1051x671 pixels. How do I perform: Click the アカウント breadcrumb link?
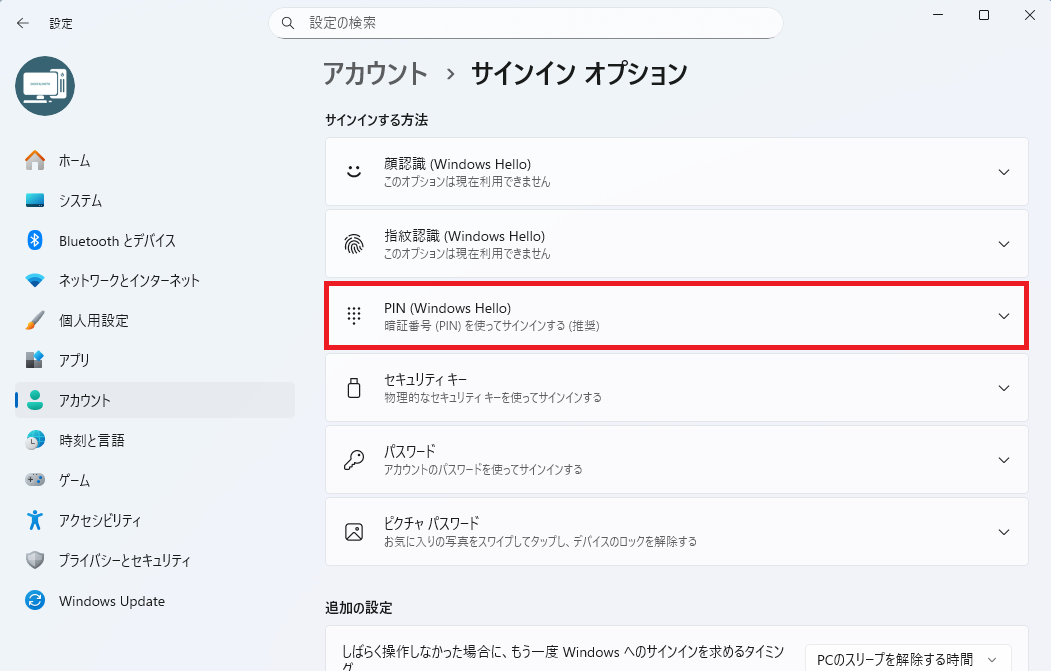(375, 73)
